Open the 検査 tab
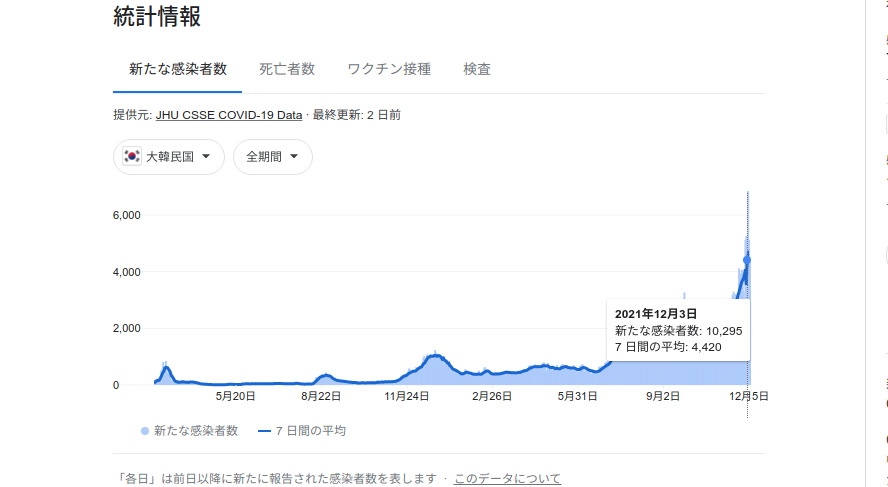 477,69
